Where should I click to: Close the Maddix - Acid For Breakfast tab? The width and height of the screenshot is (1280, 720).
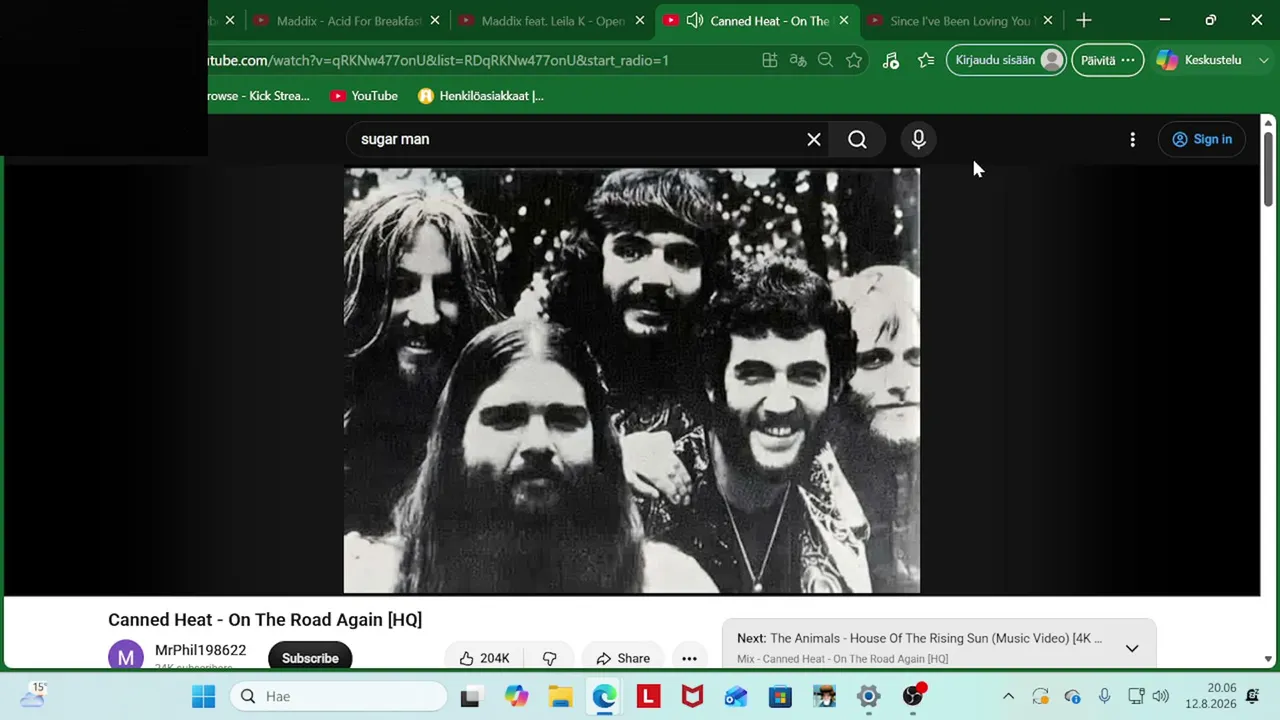pyautogui.click(x=435, y=21)
